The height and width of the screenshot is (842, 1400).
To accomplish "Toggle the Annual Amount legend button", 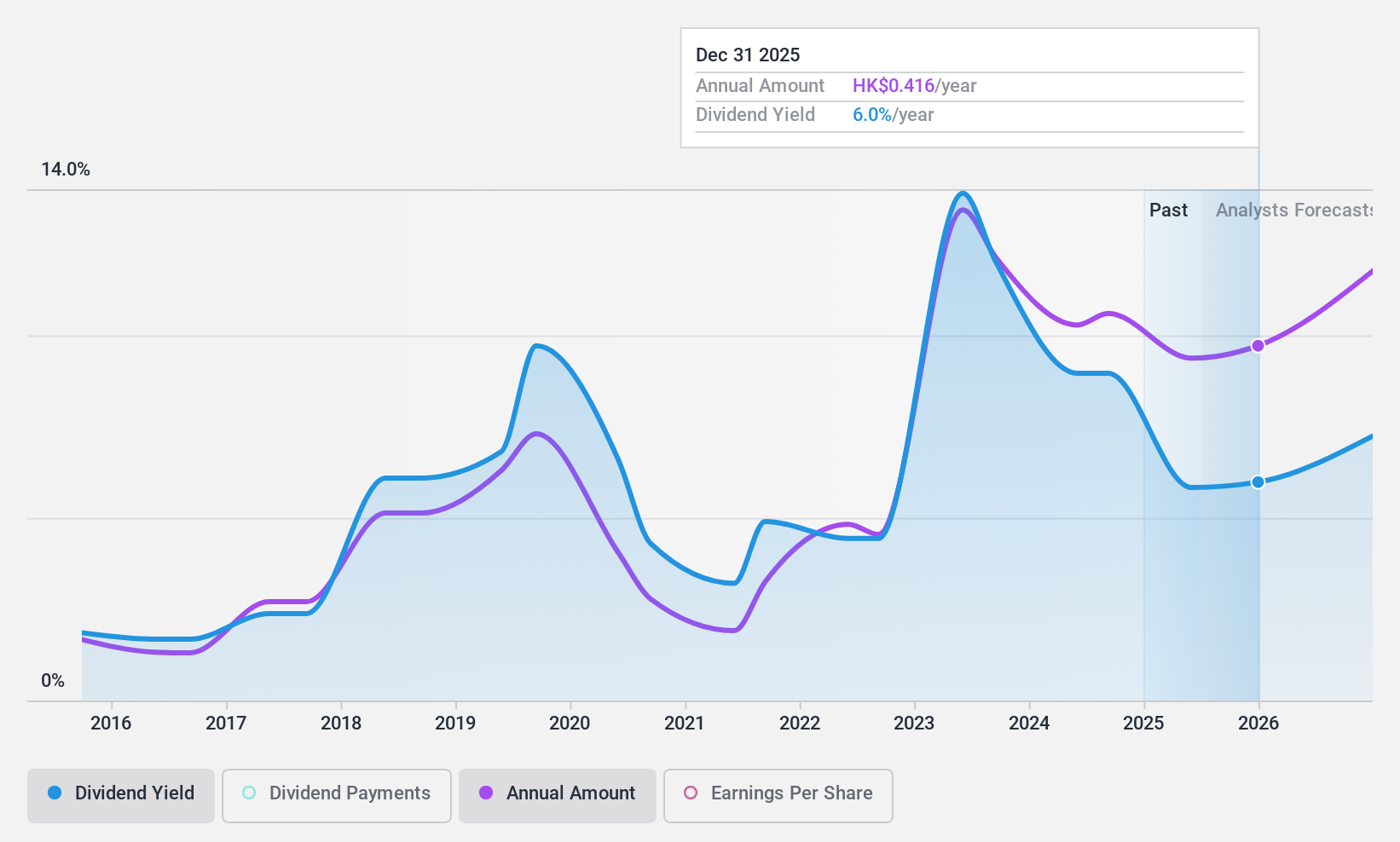I will tap(558, 796).
